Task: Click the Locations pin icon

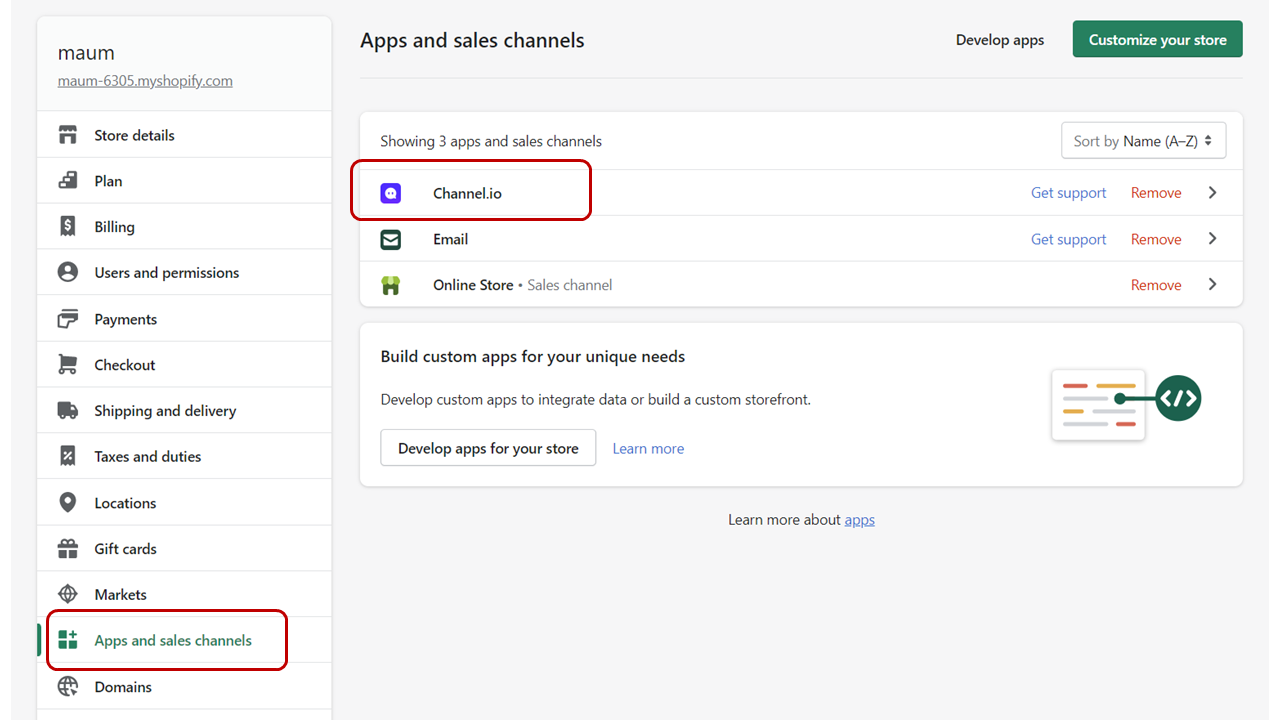Action: pos(68,503)
